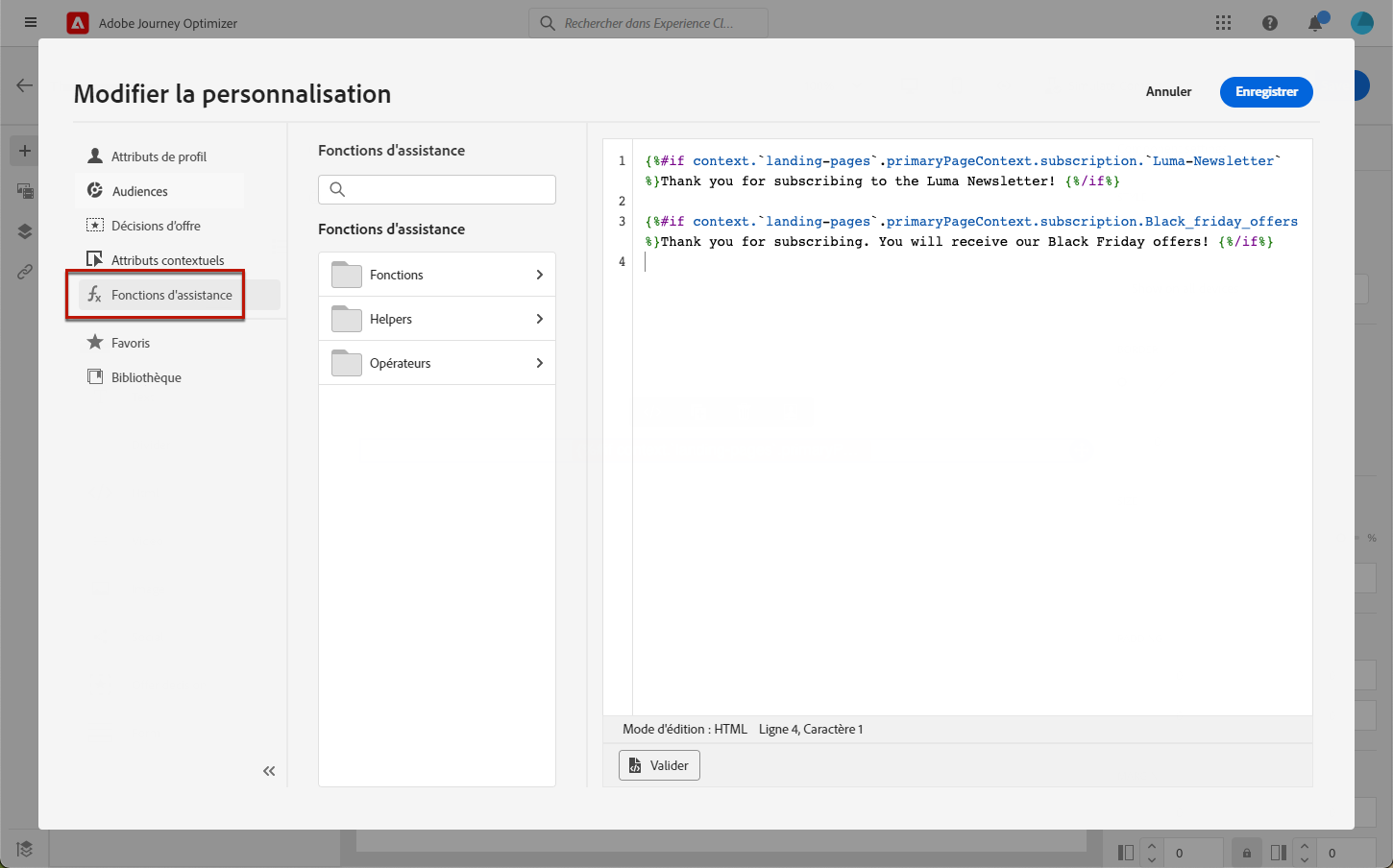Screen dimensions: 1393x868
Task: Click the Ligne 4, Caractère 1 status
Action: point(811,729)
